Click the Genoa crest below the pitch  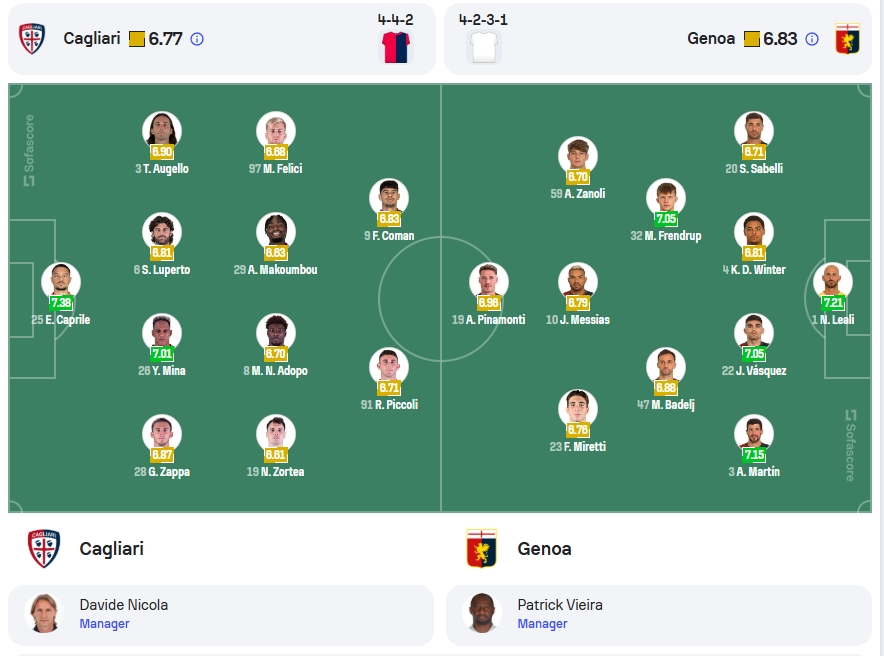coord(481,548)
